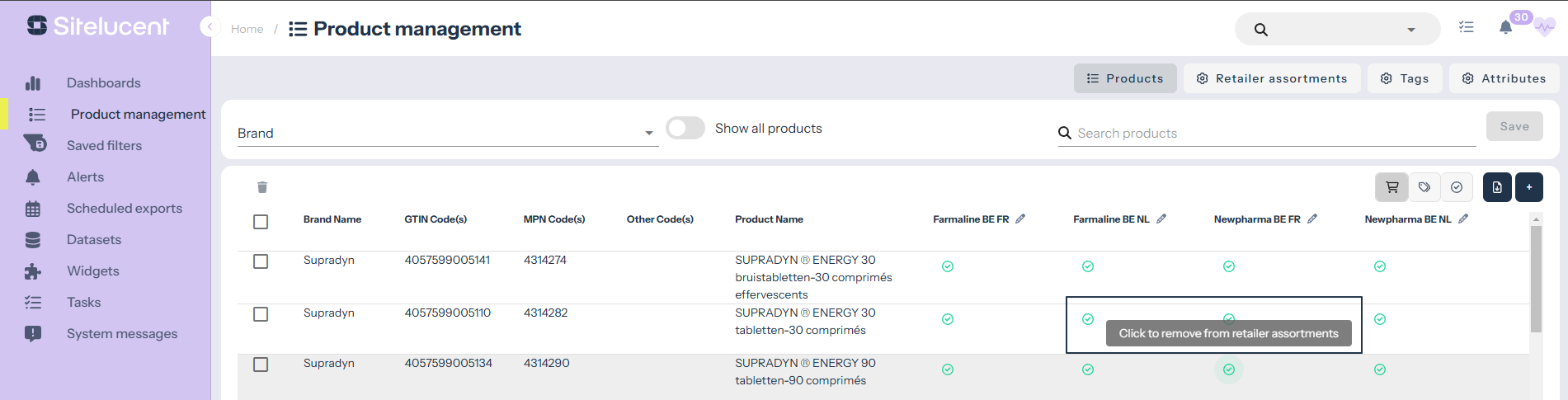Open the tasks checklist icon in header
The height and width of the screenshot is (400, 1568).
1466,27
